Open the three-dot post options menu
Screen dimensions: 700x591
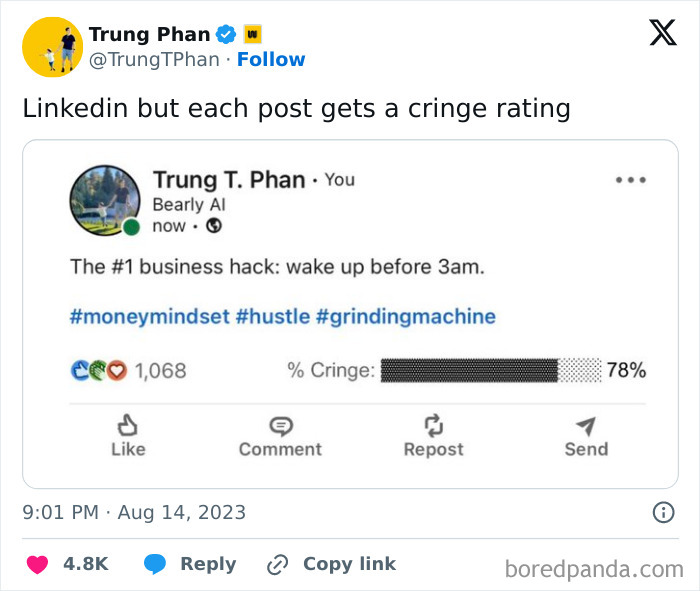(630, 180)
